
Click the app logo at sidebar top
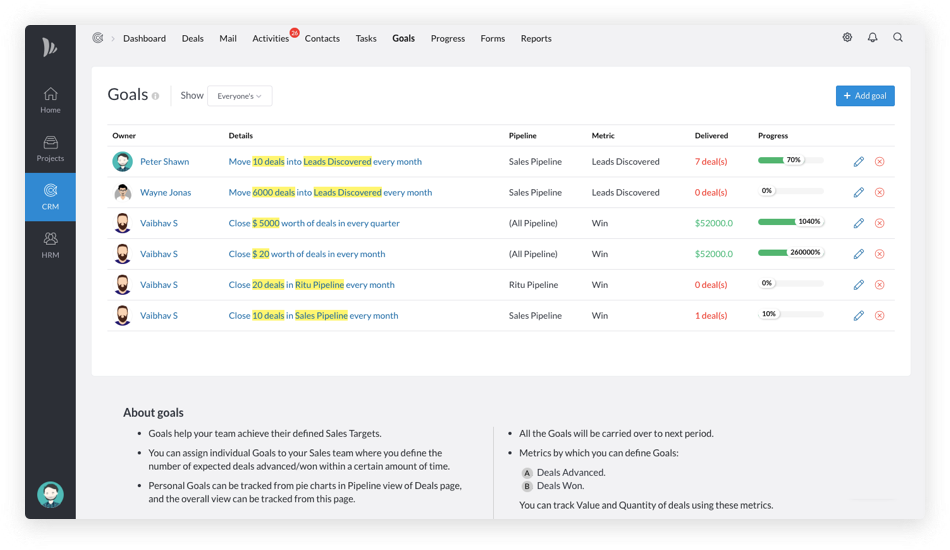pos(50,47)
